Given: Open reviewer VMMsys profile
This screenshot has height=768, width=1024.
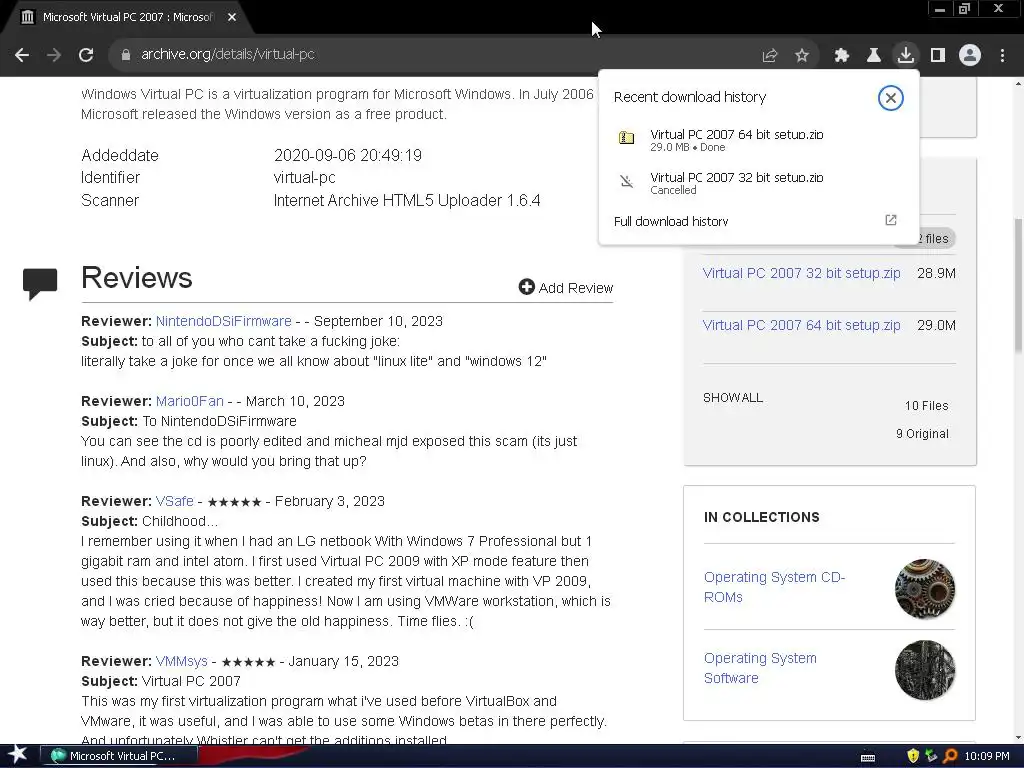Looking at the screenshot, I should [x=182, y=661].
